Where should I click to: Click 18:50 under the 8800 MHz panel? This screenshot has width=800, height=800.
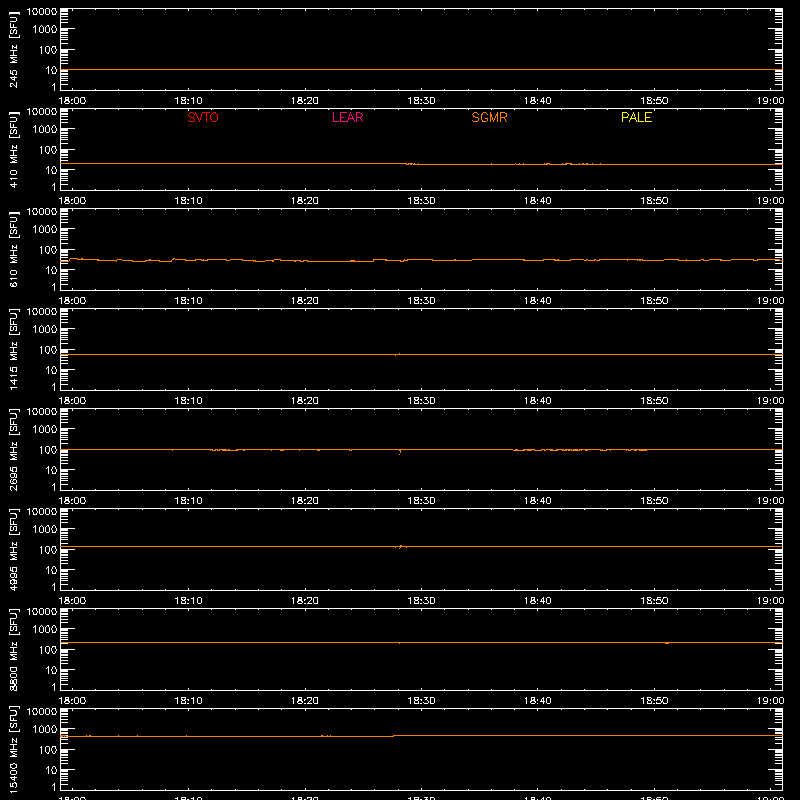click(x=654, y=701)
